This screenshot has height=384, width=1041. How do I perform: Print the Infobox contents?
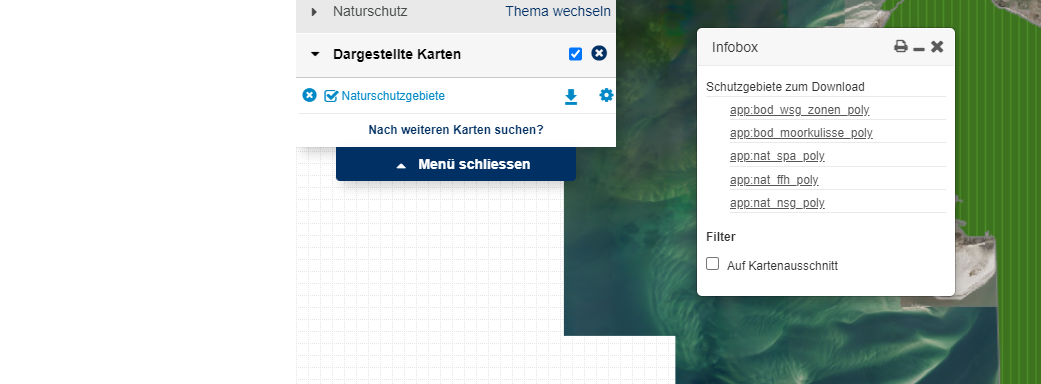900,47
